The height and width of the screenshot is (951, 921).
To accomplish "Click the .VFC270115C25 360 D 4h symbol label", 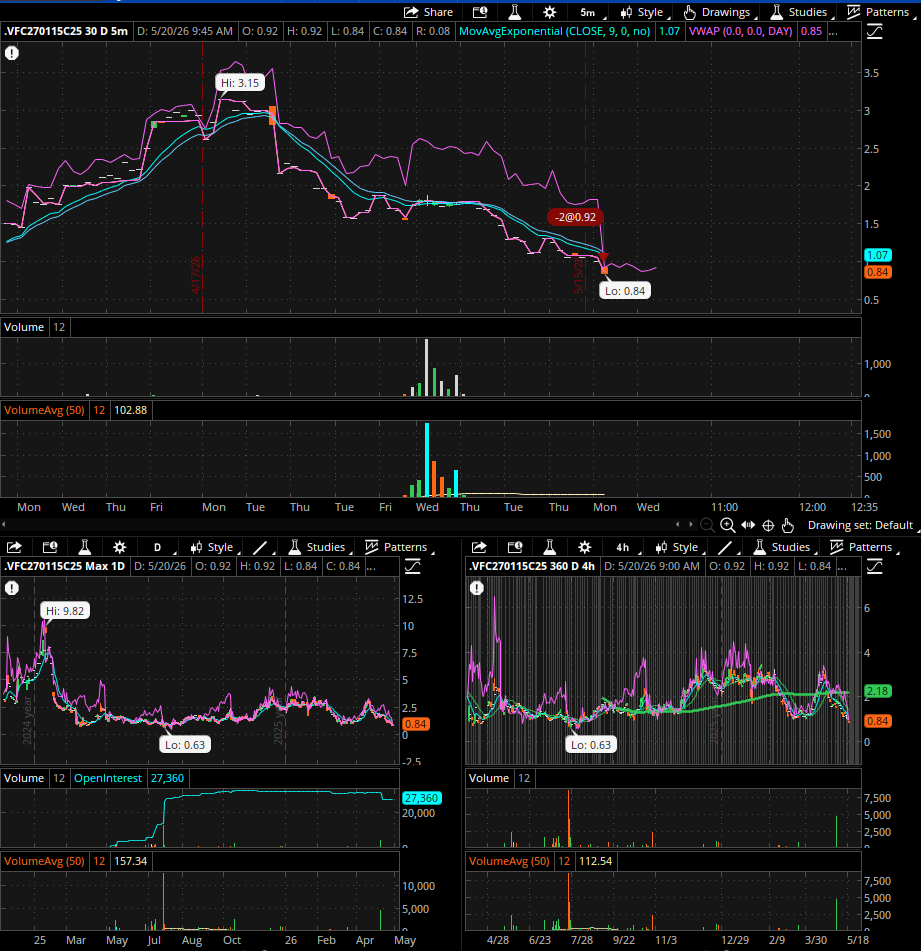I will click(532, 566).
